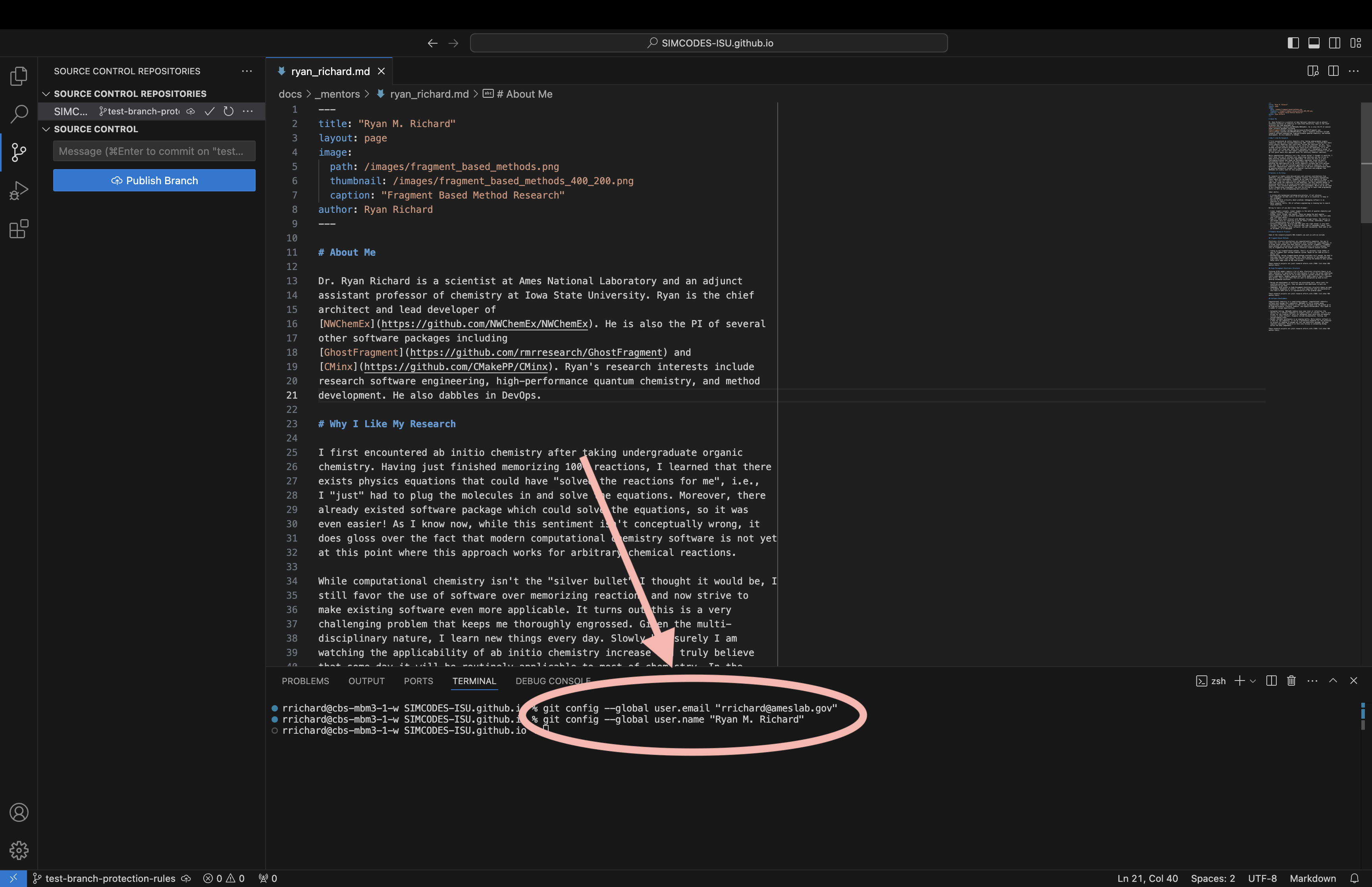Open the GhostFragment GitHub link

536,353
